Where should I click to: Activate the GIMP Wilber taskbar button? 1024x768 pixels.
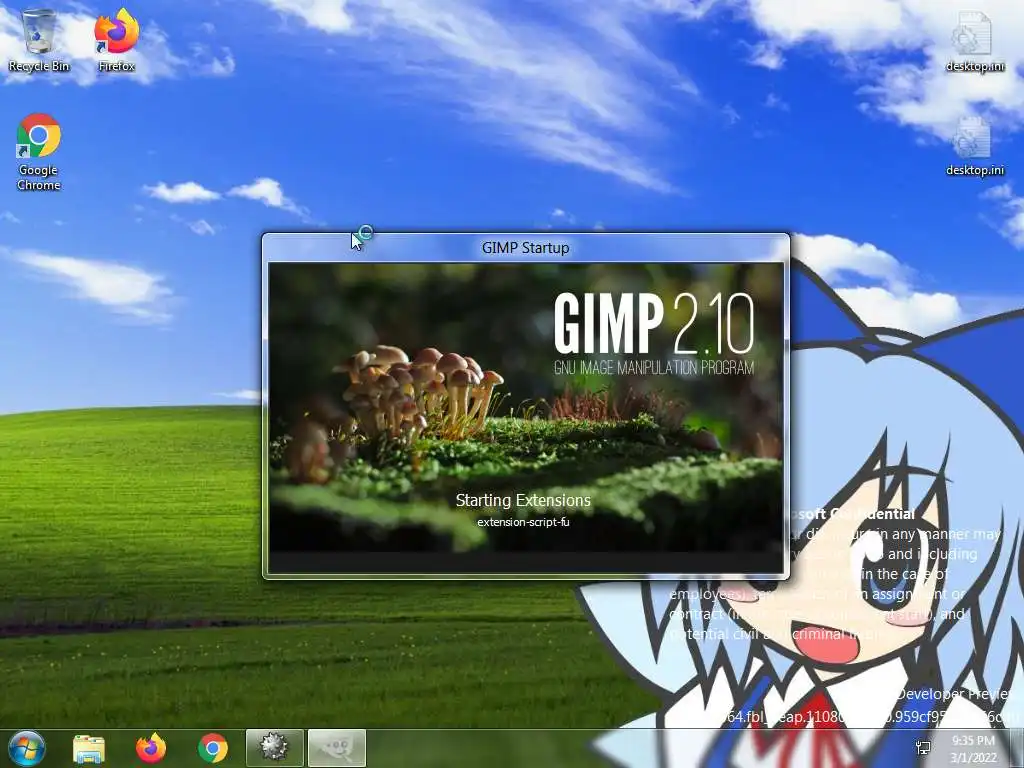pyautogui.click(x=336, y=748)
